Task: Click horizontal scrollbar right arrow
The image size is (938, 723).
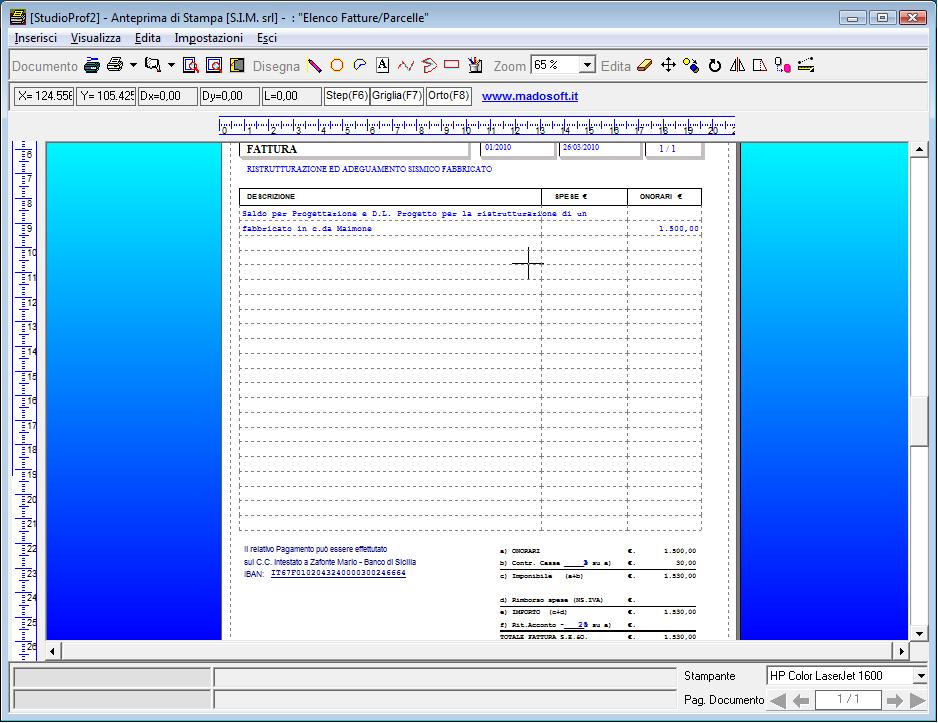Action: coord(901,651)
